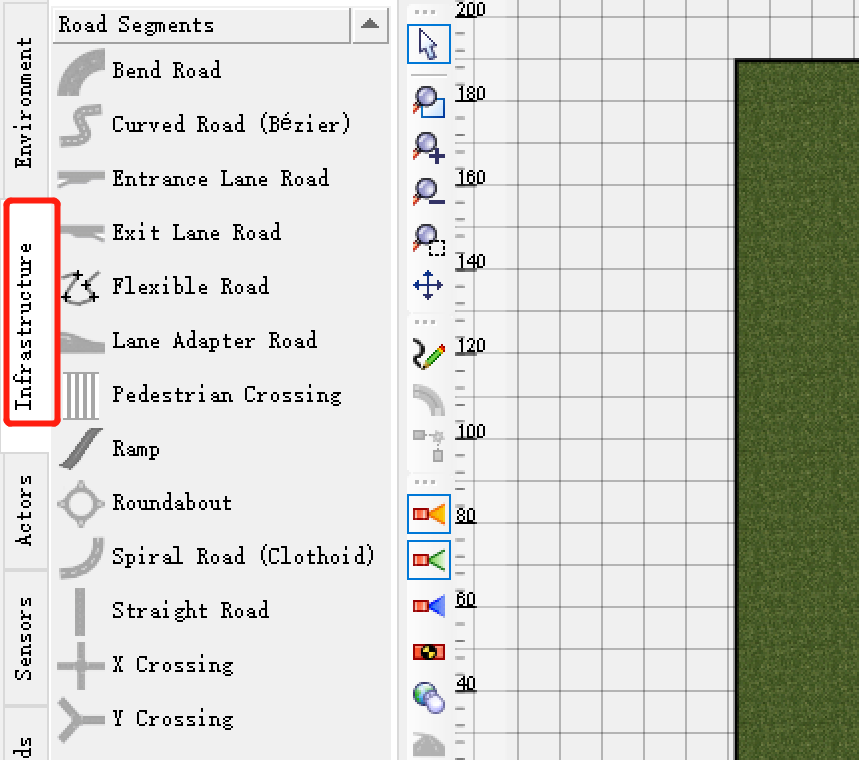
Task: Click the Flexible Road label
Action: tap(191, 286)
